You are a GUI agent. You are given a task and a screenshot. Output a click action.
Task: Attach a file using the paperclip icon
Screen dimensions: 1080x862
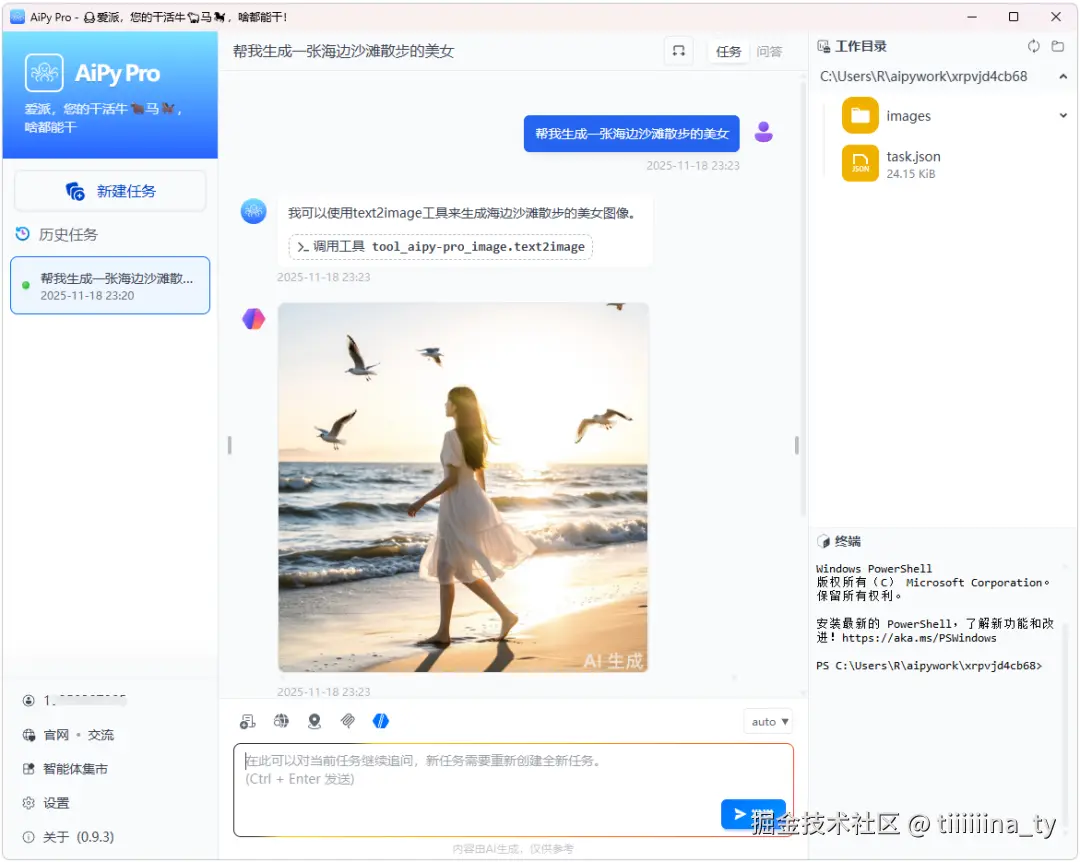348,720
